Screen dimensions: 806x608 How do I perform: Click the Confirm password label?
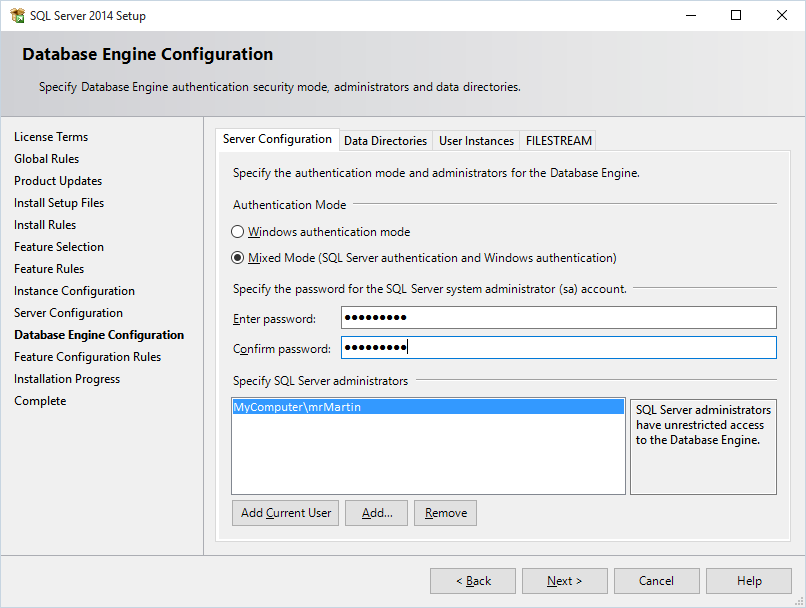click(x=282, y=349)
